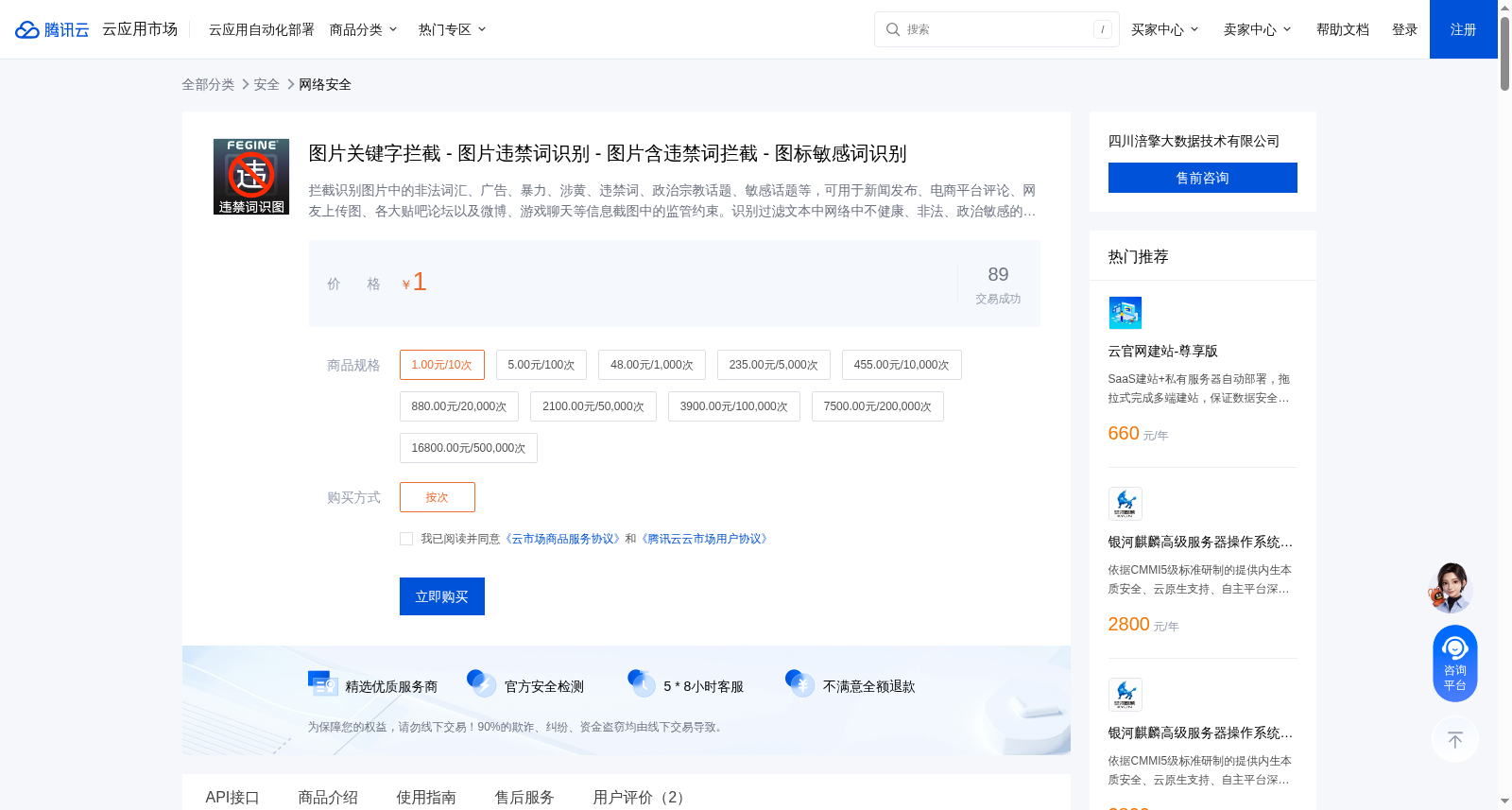Image resolution: width=1512 pixels, height=810 pixels.
Task: Click the page vertical scrollbar thumb
Action: (1504, 53)
